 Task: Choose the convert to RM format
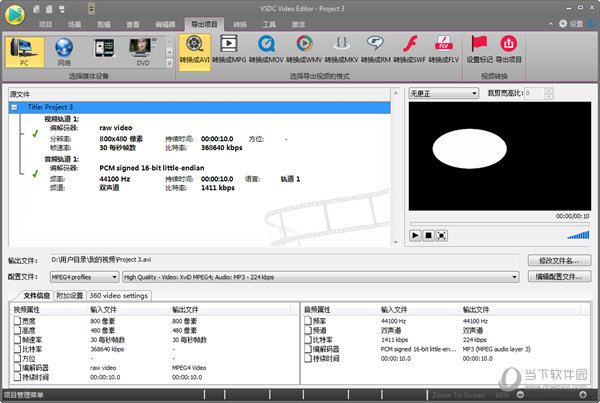click(375, 50)
